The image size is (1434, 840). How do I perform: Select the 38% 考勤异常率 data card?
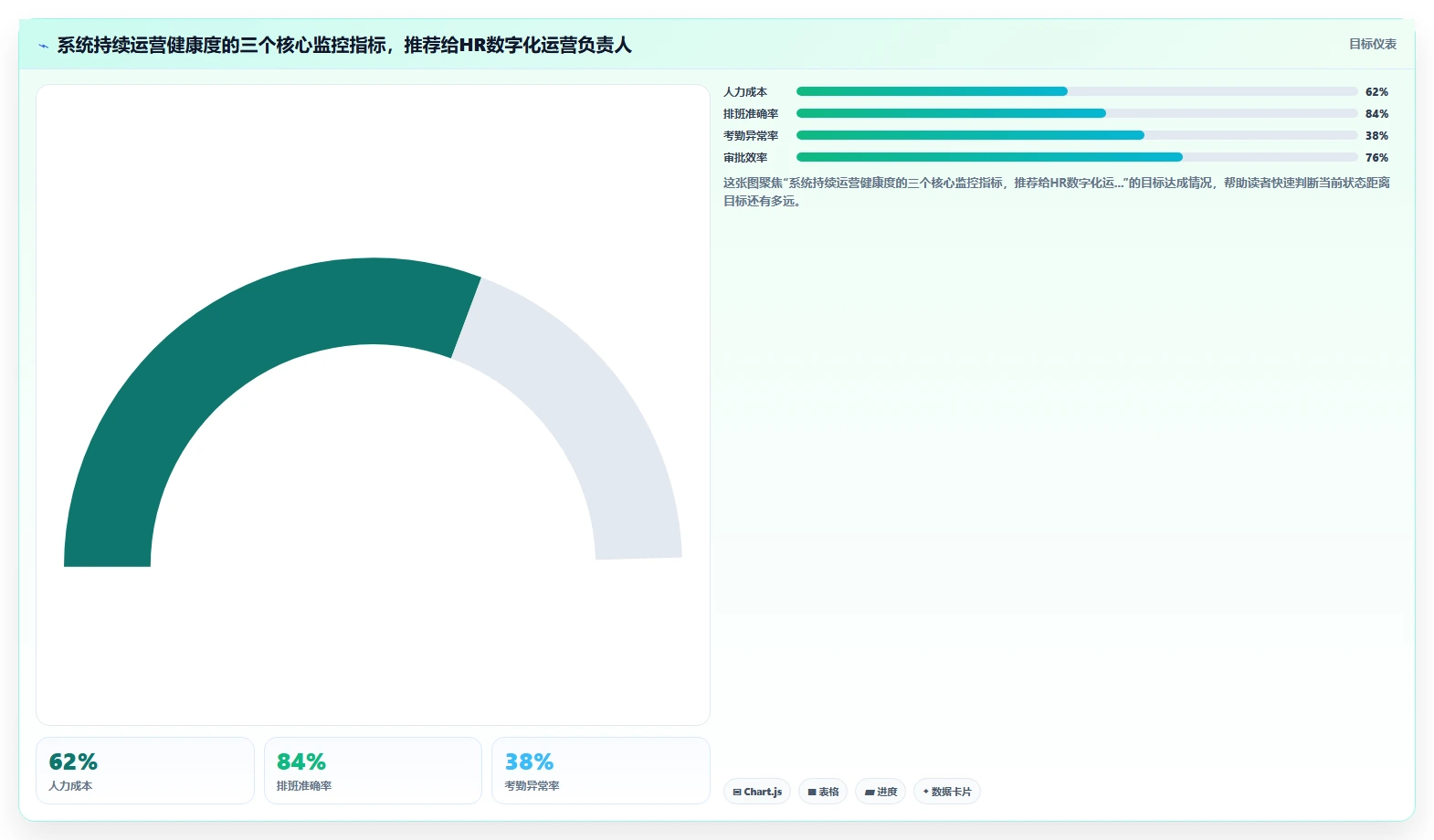601,771
